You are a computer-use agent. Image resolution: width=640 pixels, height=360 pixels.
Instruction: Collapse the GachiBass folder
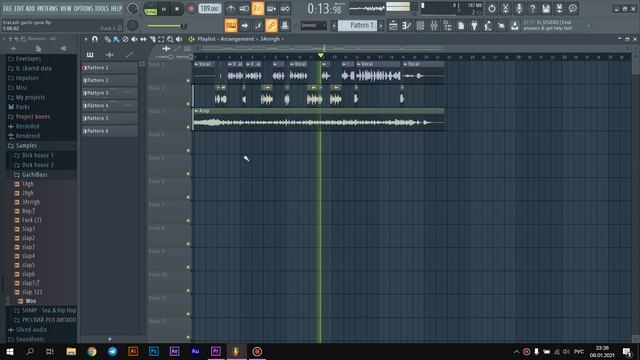tap(34, 175)
